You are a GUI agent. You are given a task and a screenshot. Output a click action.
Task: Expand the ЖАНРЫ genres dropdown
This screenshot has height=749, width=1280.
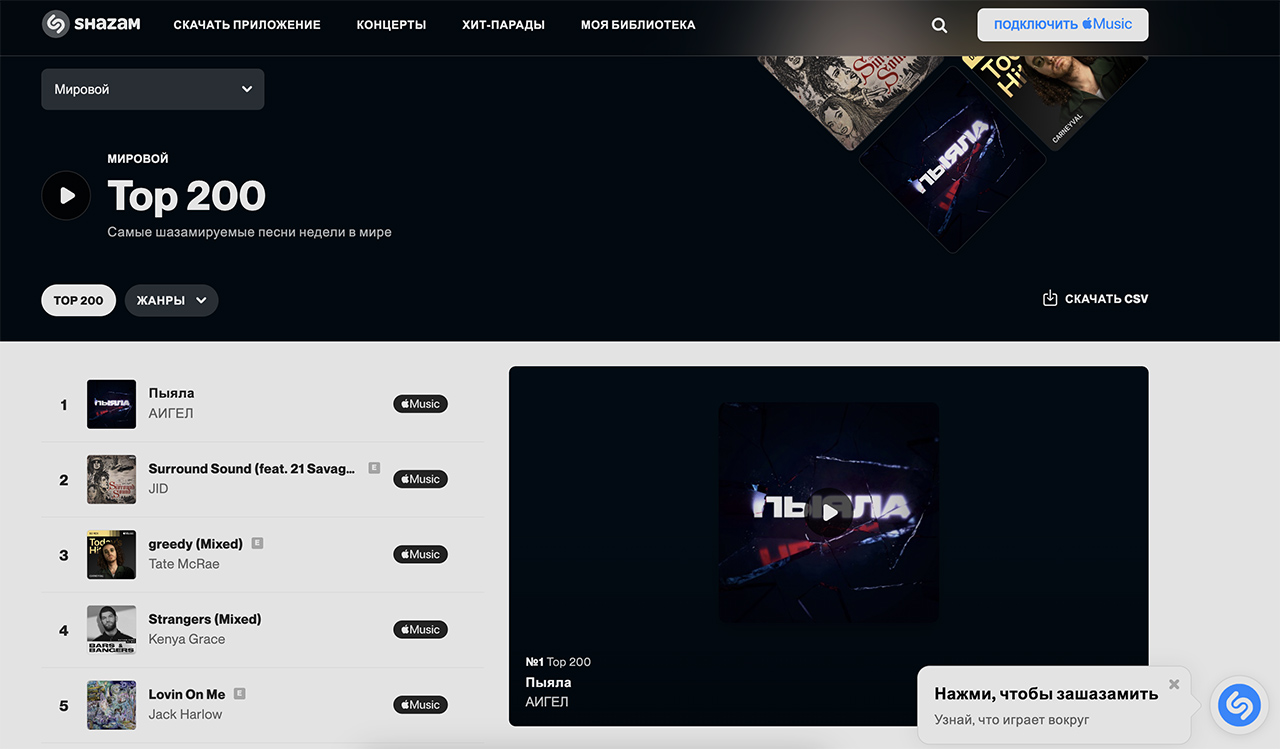coord(171,300)
